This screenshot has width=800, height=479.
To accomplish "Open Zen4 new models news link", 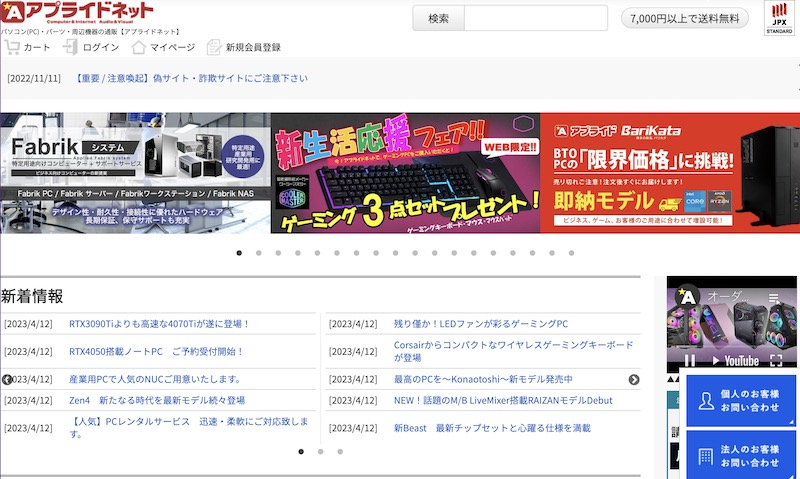I will pyautogui.click(x=157, y=400).
